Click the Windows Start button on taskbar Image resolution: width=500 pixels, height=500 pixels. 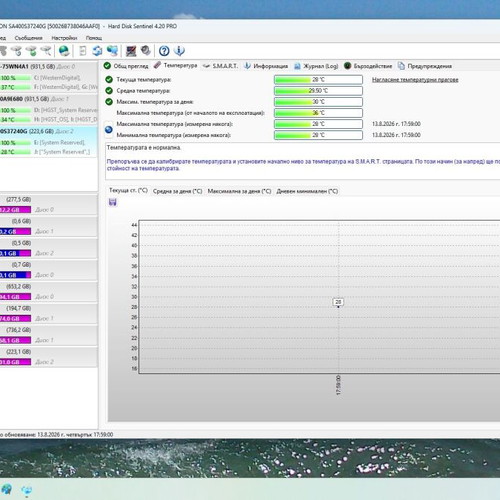[x=6, y=490]
